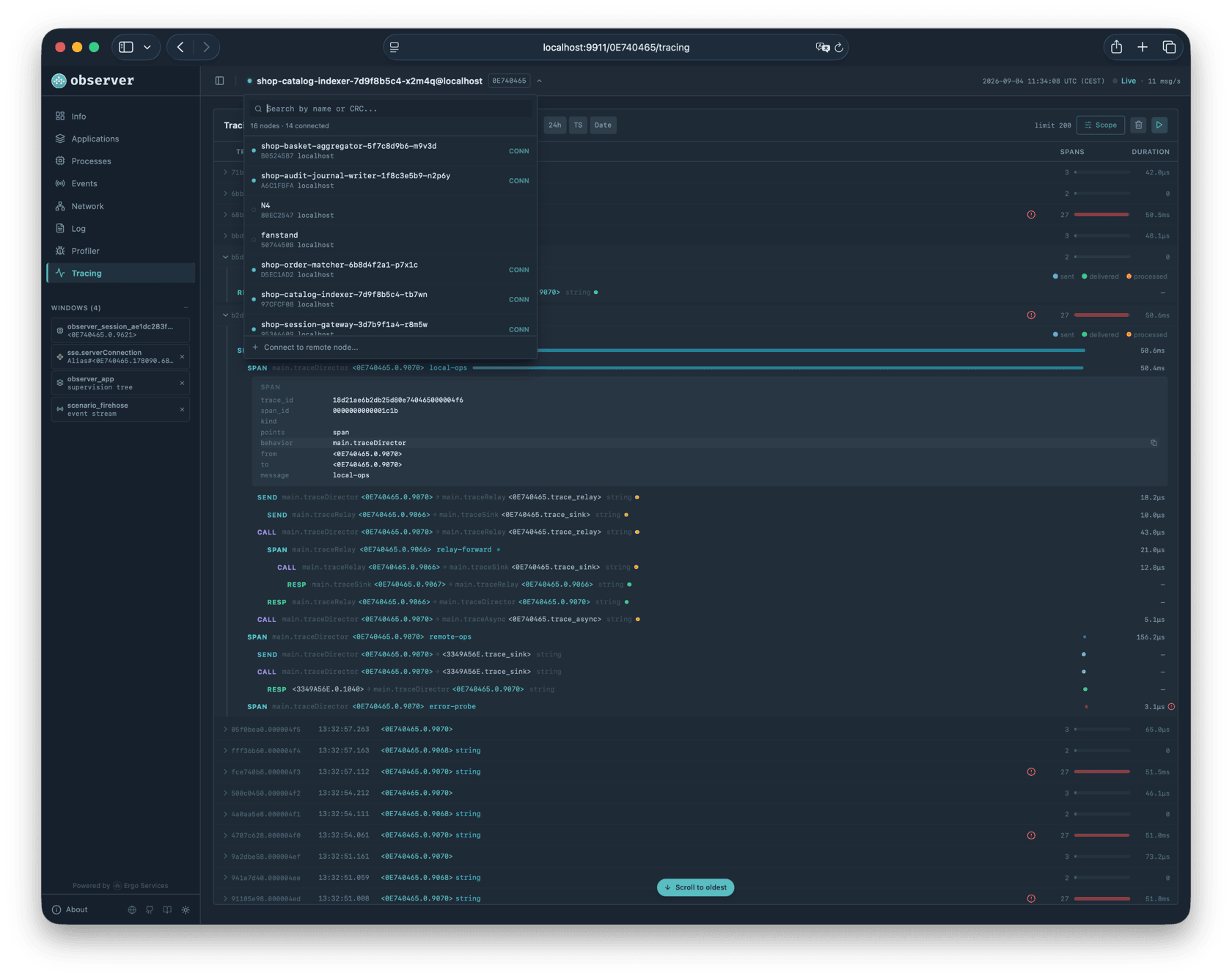Close the observer_app supervision tree window
The image size is (1232, 979).
click(182, 383)
